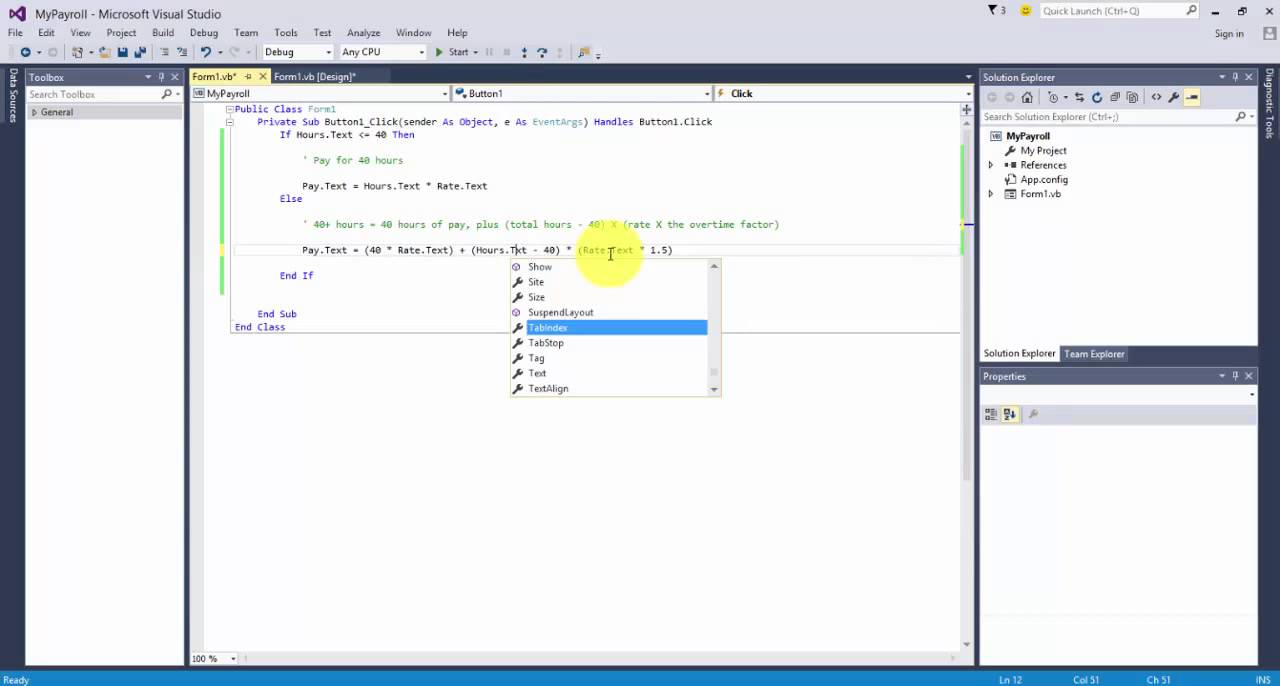This screenshot has height=686, width=1280.
Task: Click the Find in Files toolbar icon
Action: point(584,52)
